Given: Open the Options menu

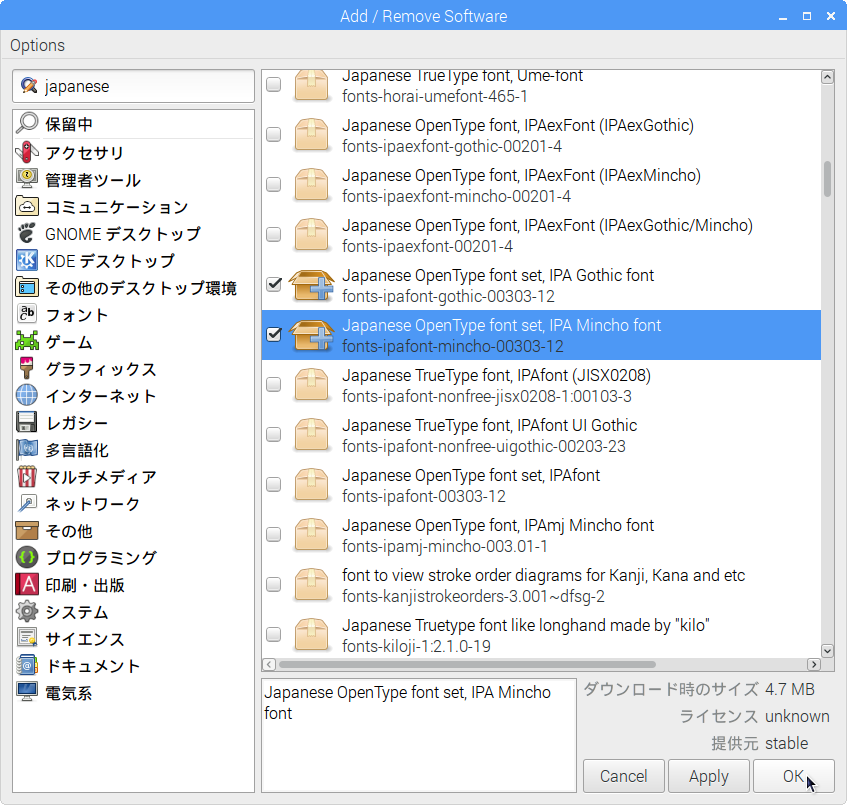Looking at the screenshot, I should coord(37,45).
